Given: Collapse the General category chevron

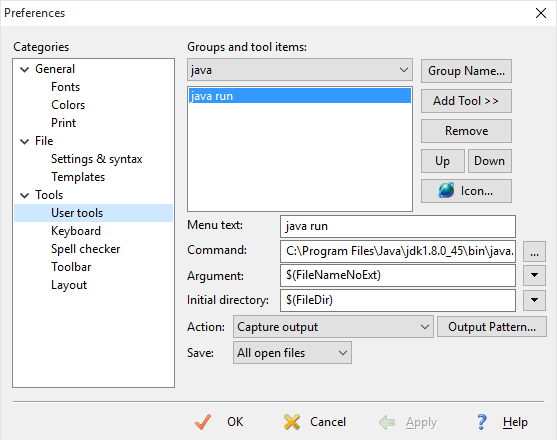Looking at the screenshot, I should (x=25, y=70).
